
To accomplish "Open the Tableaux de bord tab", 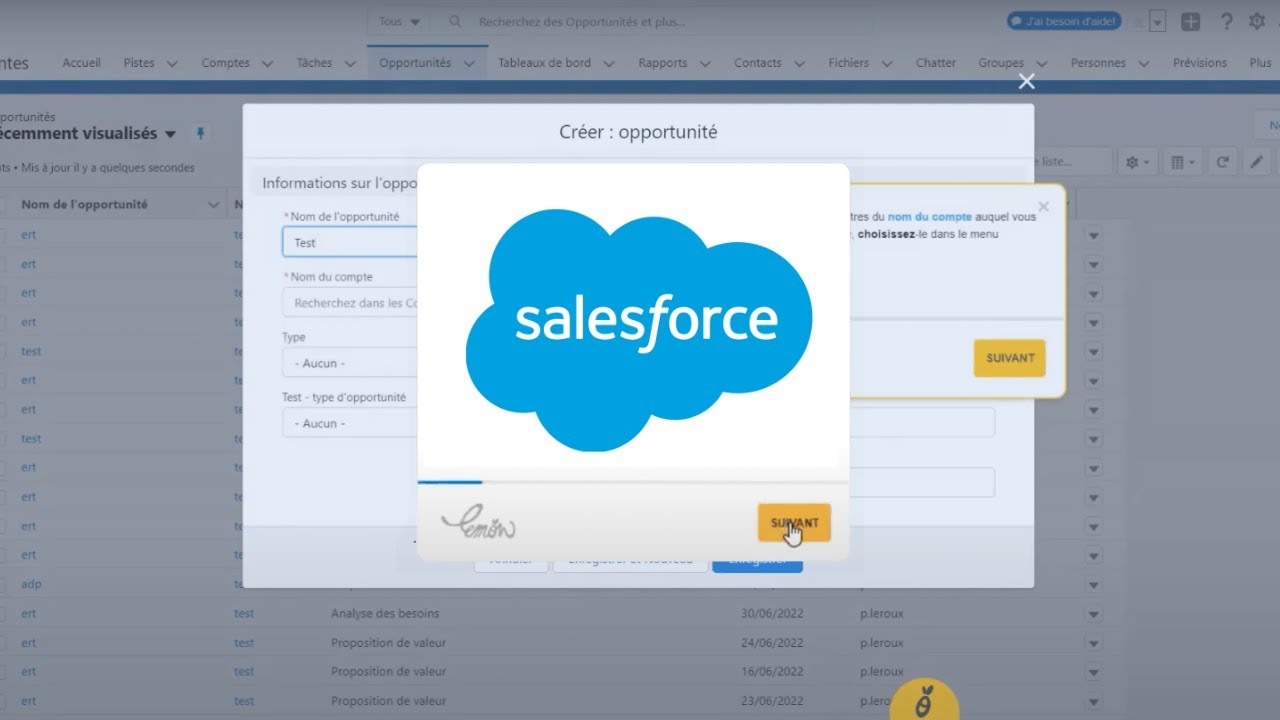I will tap(544, 63).
